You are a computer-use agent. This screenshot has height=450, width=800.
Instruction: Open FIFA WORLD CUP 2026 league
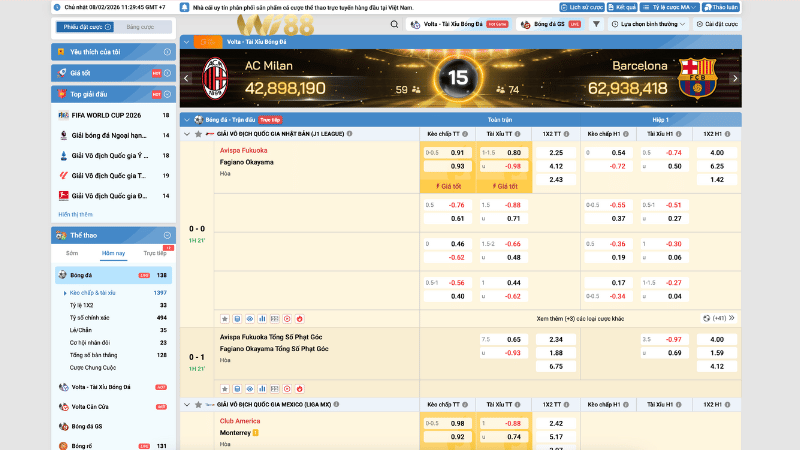click(x=113, y=115)
